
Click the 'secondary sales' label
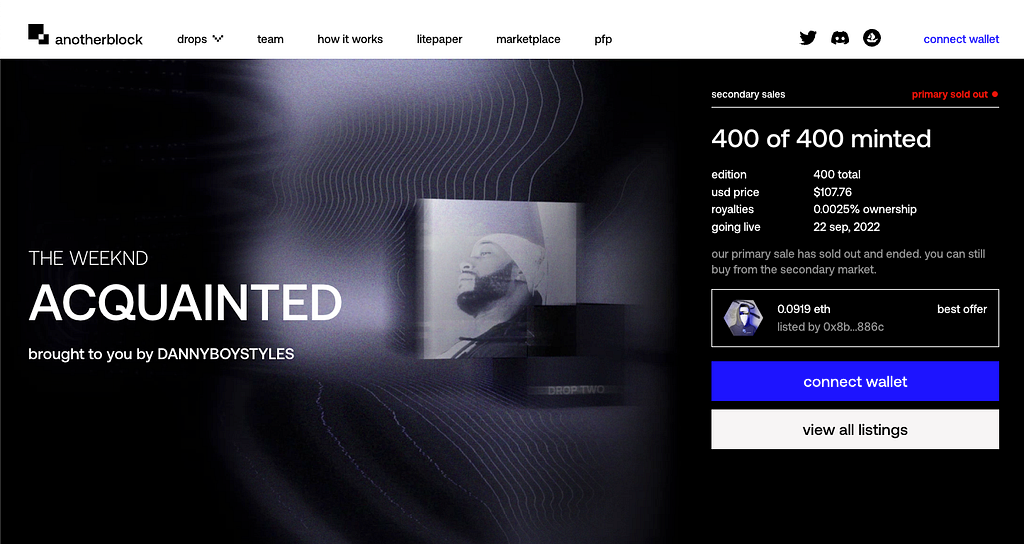tap(748, 94)
